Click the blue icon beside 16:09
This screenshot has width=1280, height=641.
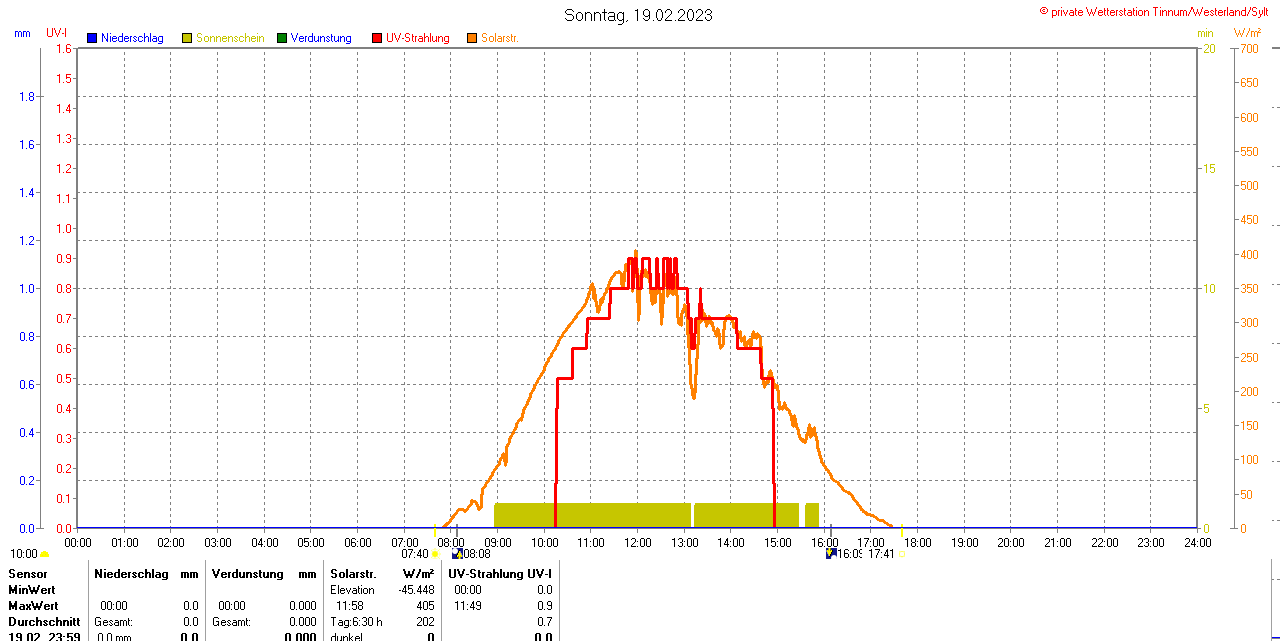pyautogui.click(x=830, y=553)
